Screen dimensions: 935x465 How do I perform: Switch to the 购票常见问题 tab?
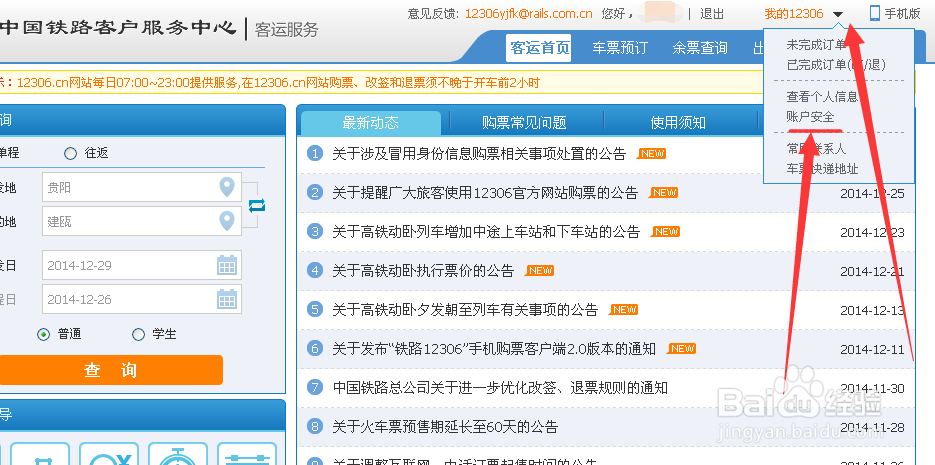[x=524, y=123]
